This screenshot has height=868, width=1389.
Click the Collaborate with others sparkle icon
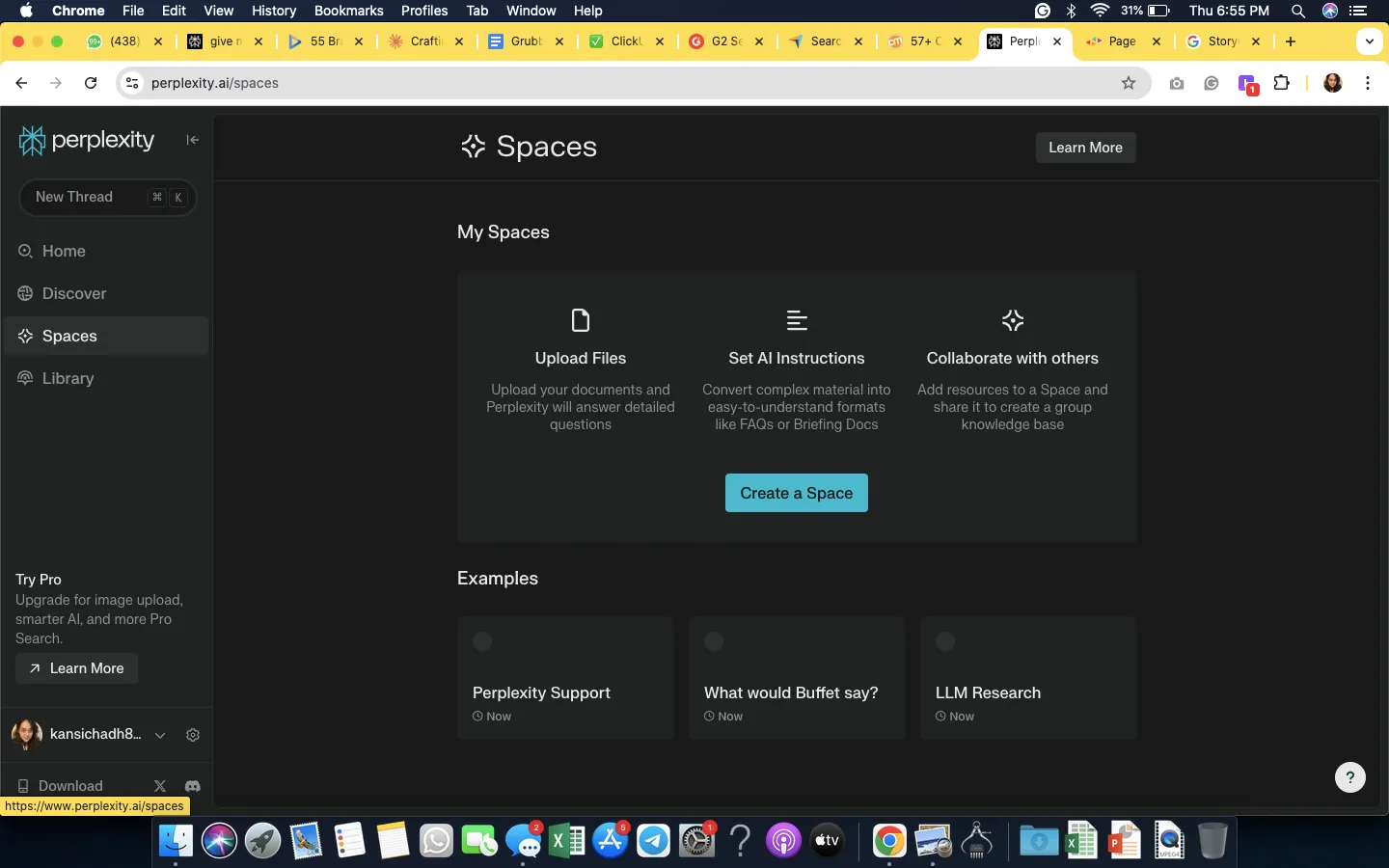pyautogui.click(x=1013, y=320)
